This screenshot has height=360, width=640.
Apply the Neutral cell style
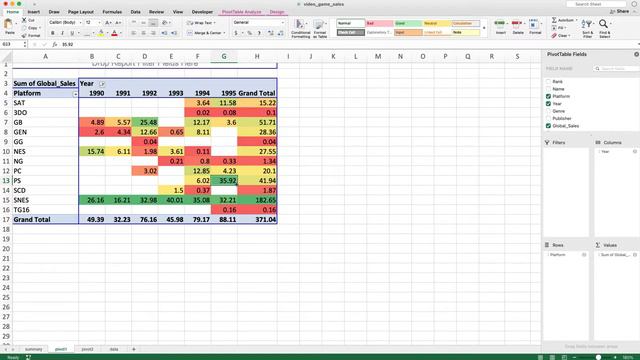pyautogui.click(x=437, y=23)
